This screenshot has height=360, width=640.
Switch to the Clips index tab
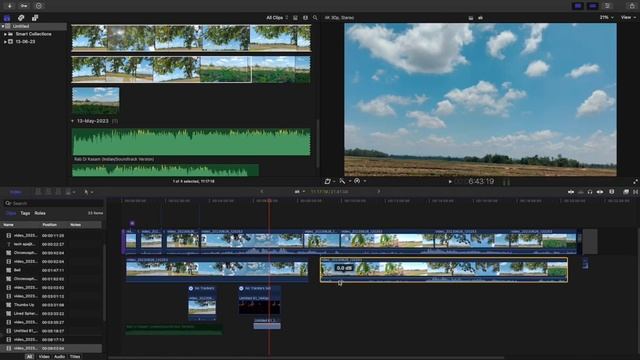[11, 213]
